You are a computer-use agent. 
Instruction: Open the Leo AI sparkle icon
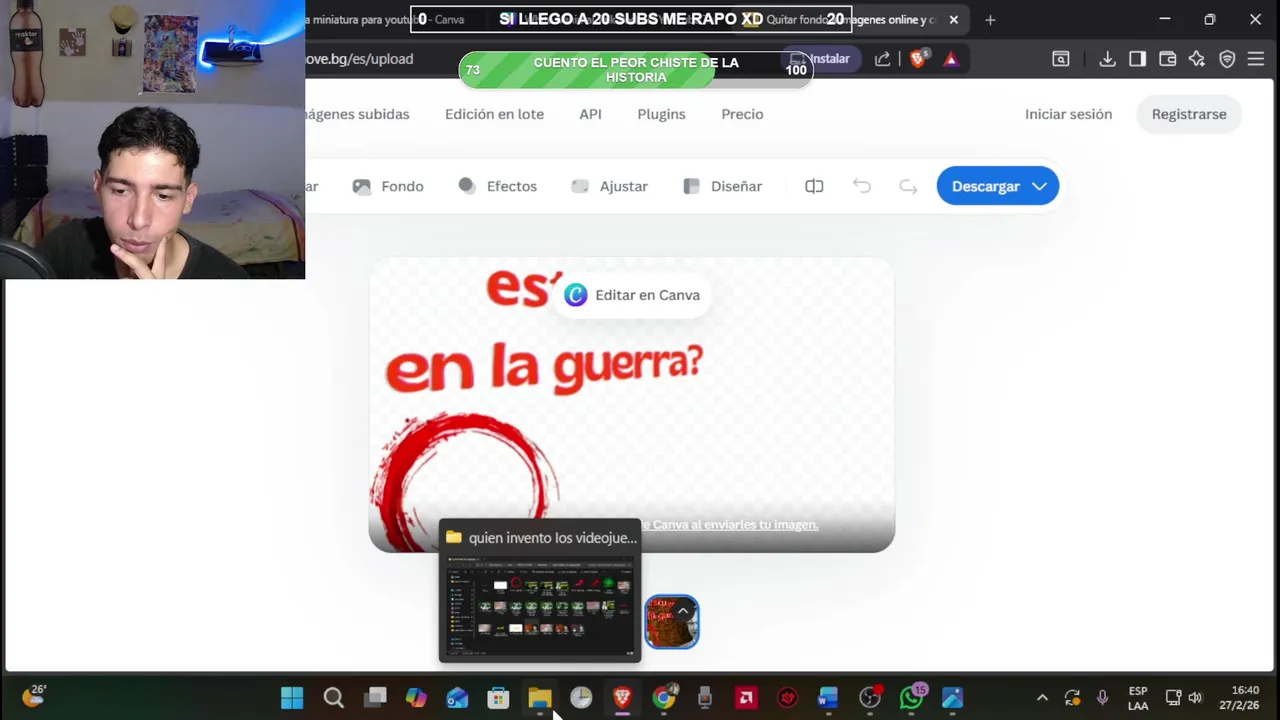pos(1197,59)
